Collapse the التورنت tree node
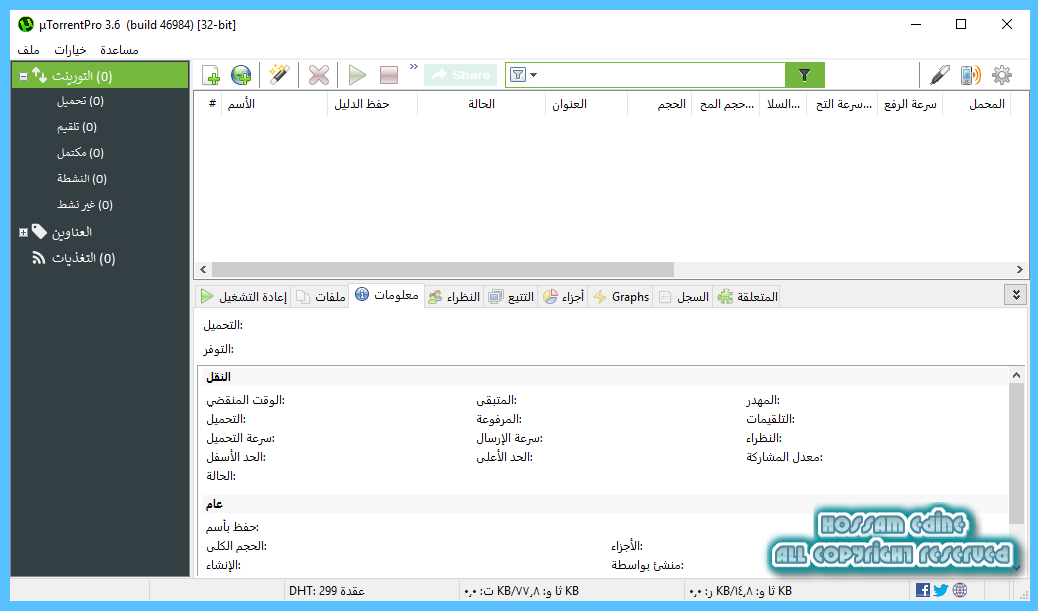Viewport: 1038px width, 611px height. tap(23, 76)
